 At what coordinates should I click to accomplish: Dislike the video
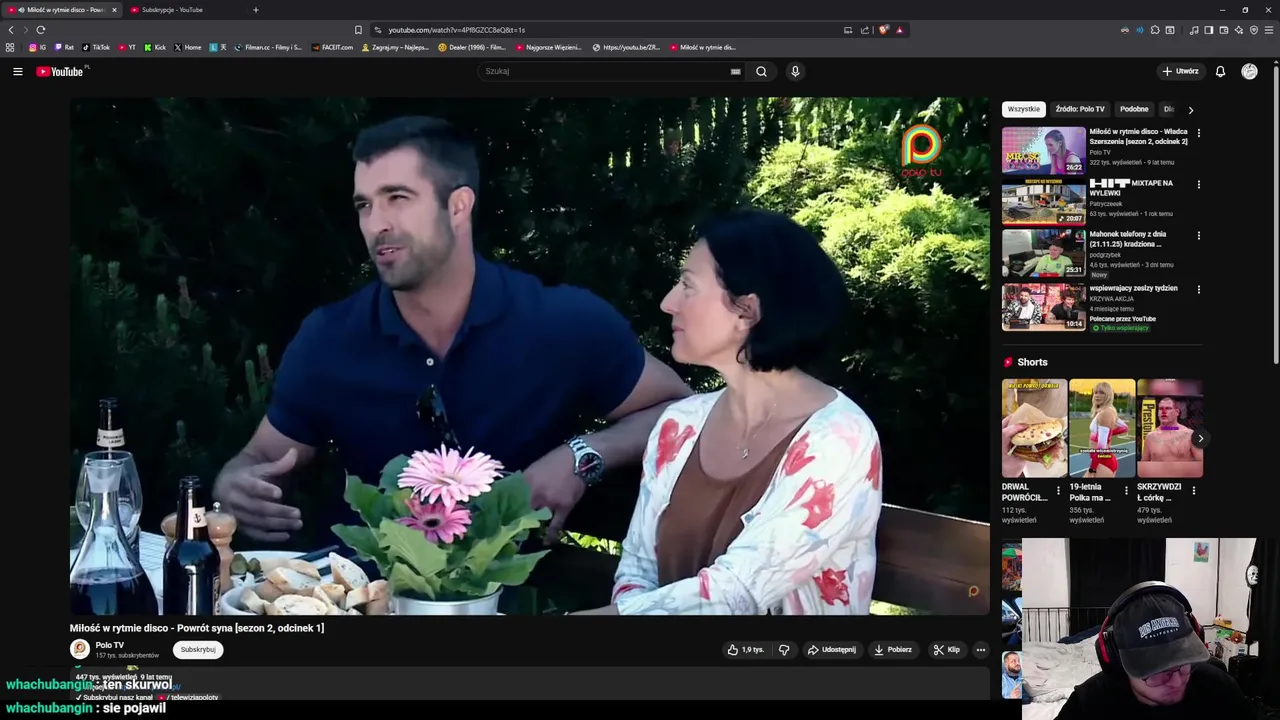[x=784, y=649]
